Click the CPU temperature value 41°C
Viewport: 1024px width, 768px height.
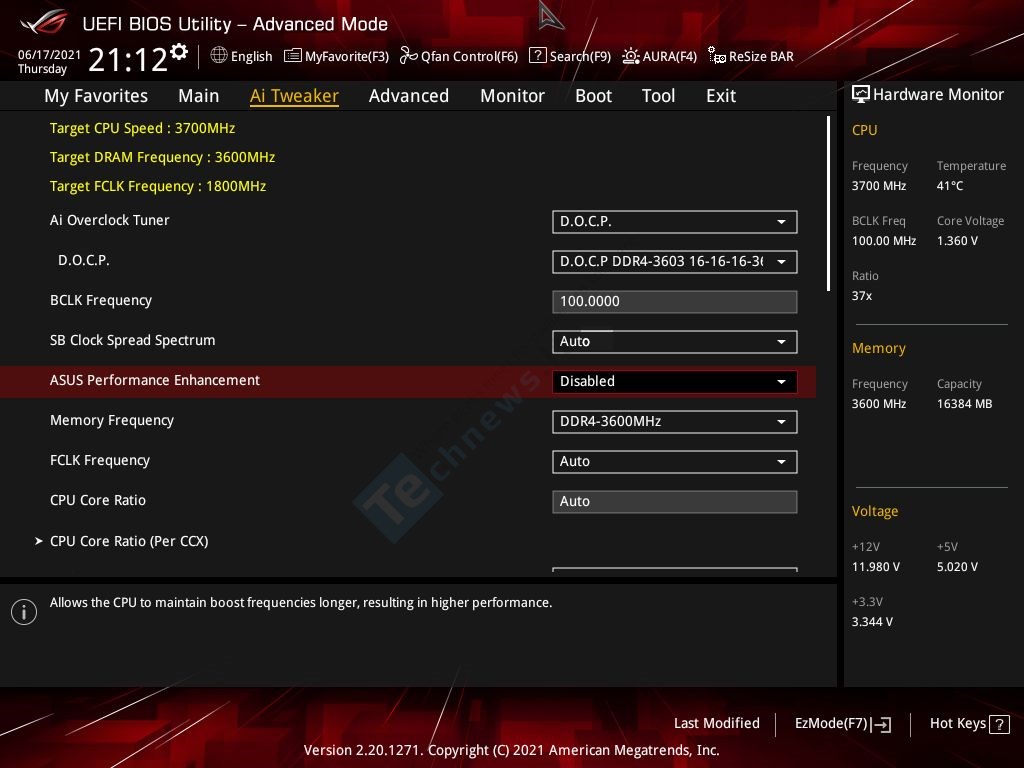point(950,186)
